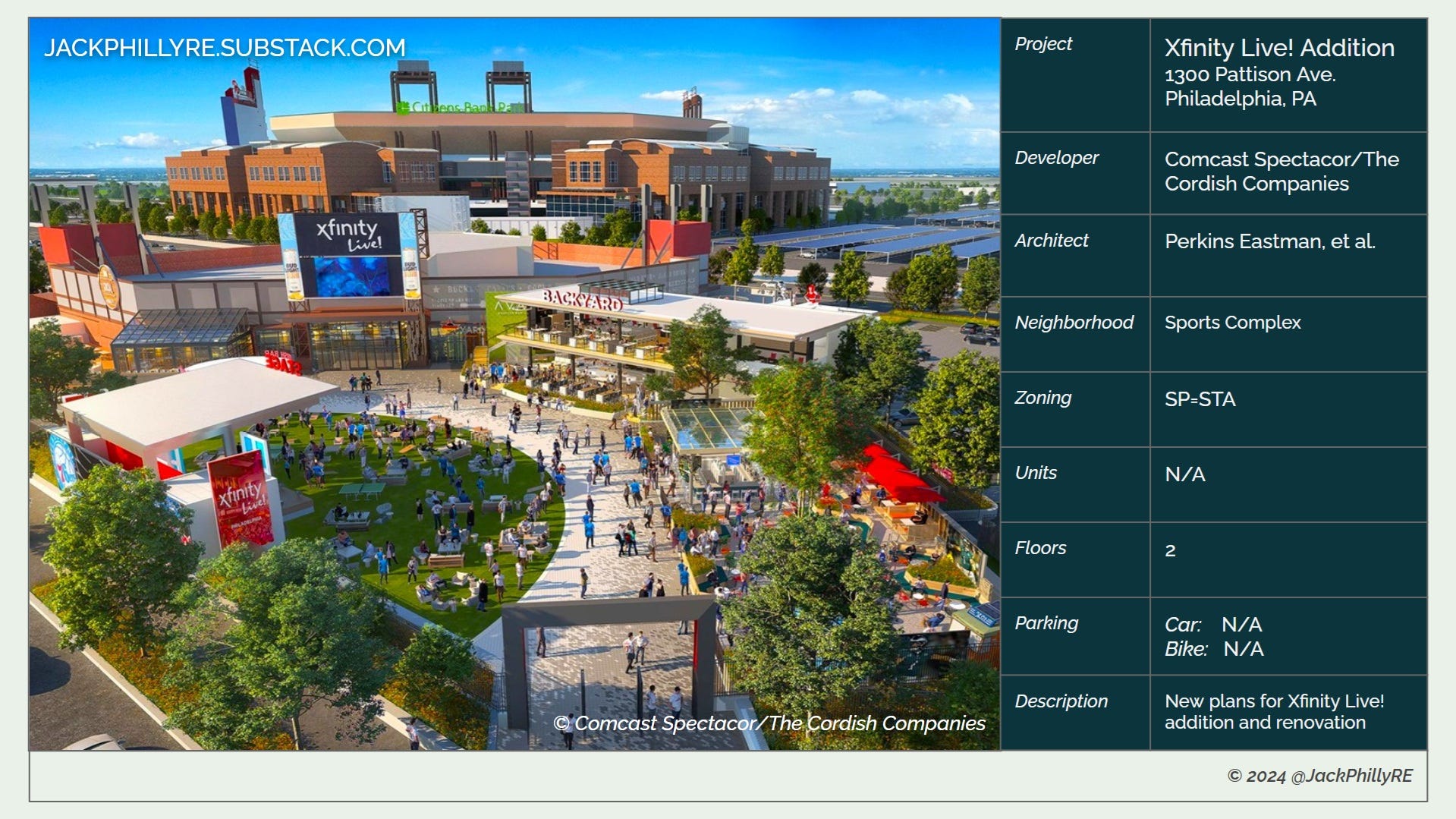This screenshot has height=819, width=1456.
Task: Select the Philadelphia, PA text
Action: coord(1241,99)
